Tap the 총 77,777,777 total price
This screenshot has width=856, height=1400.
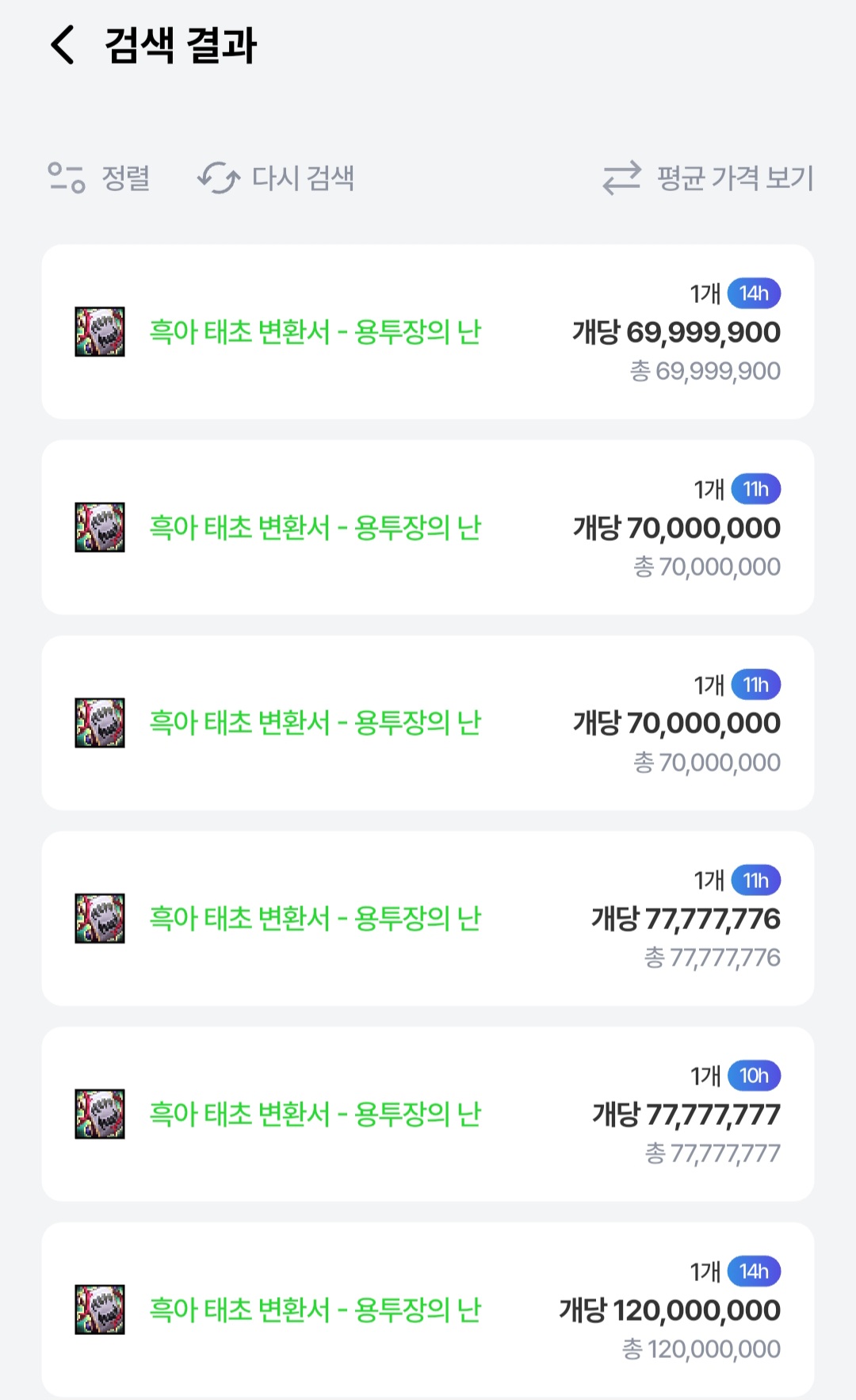click(713, 1153)
